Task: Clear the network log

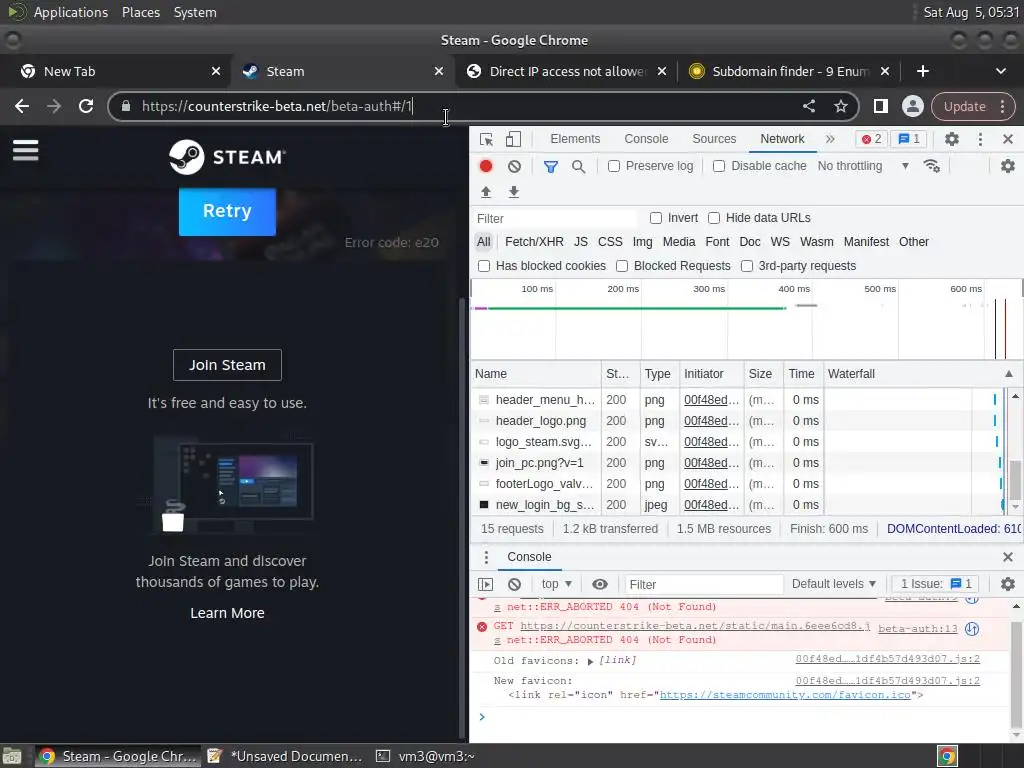Action: [x=515, y=166]
